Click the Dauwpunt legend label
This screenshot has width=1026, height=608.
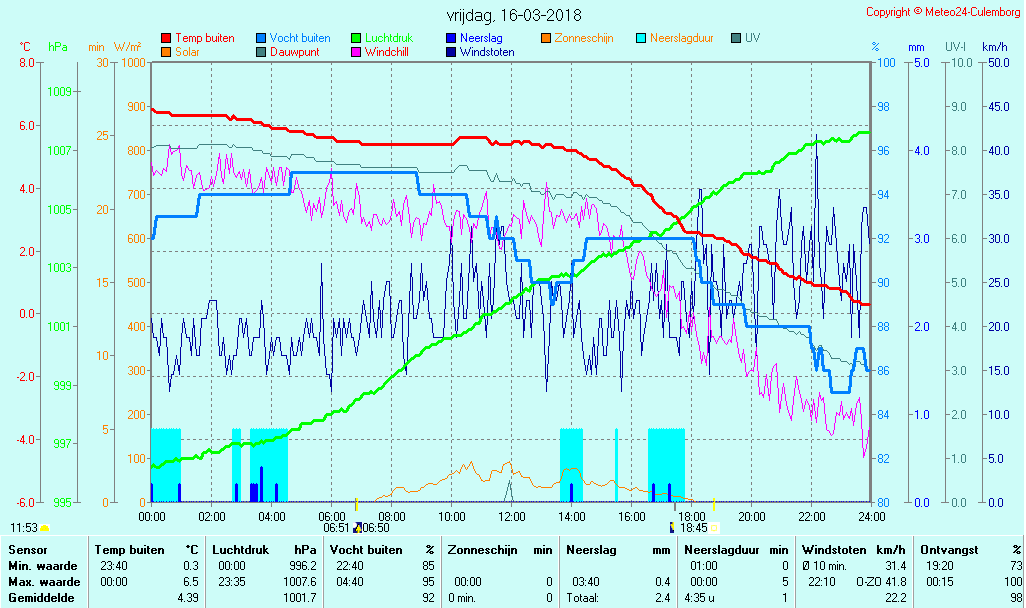(295, 52)
